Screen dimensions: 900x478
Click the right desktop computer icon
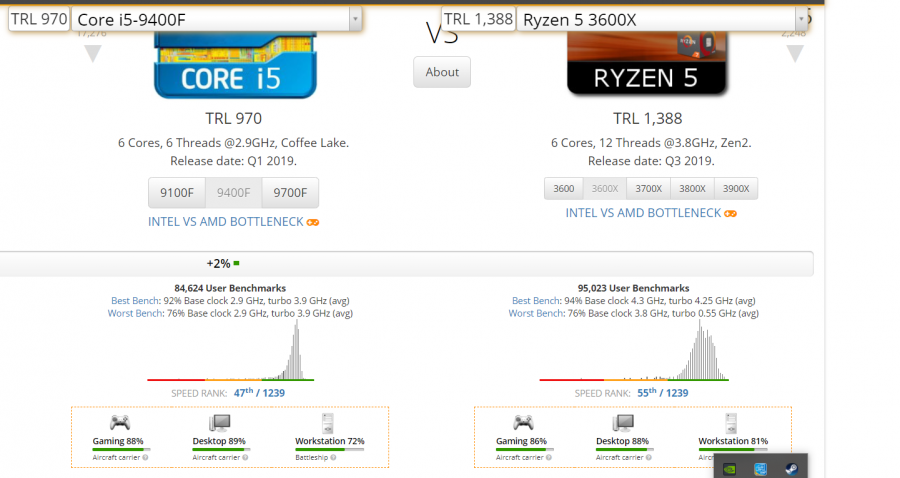click(x=622, y=422)
